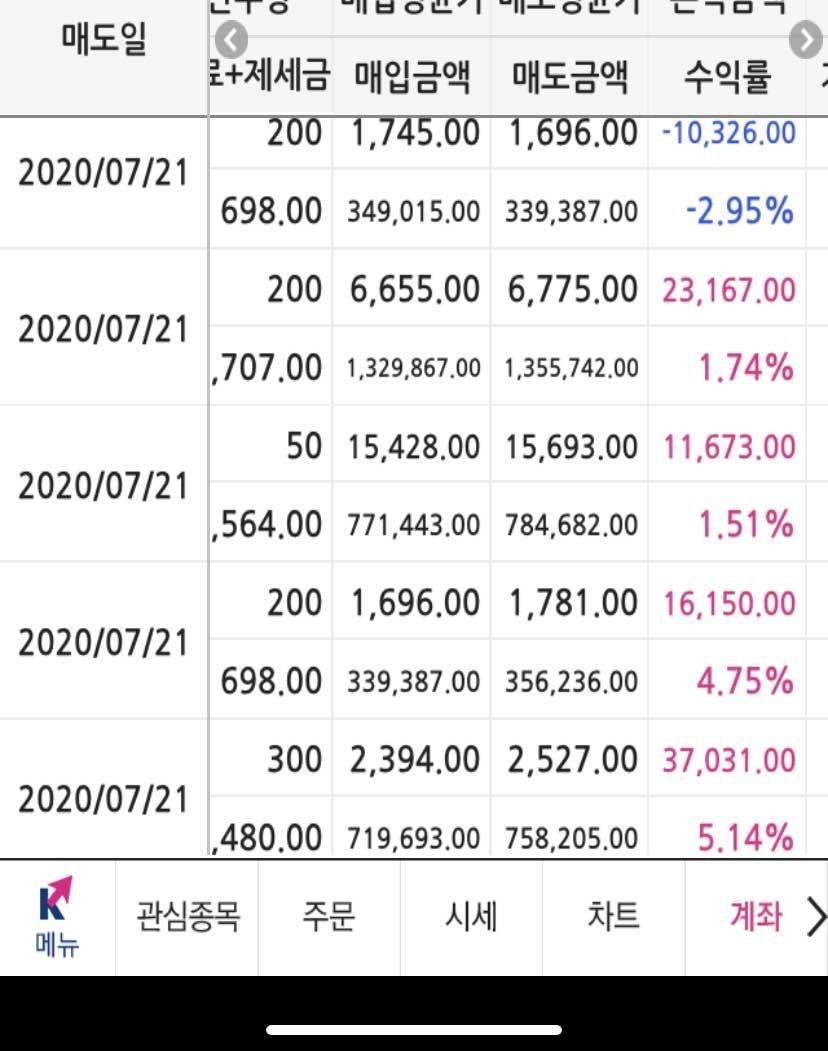
Task: Select the 1,329,867.00 purchase amount cell
Action: pos(414,369)
